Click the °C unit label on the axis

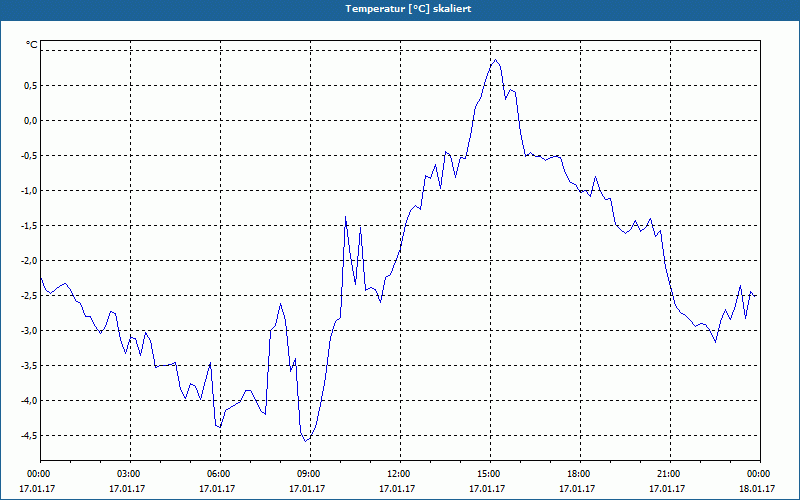32,45
